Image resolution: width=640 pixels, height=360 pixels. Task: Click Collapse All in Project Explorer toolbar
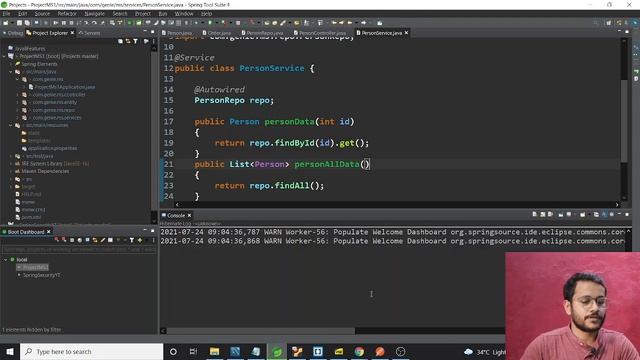120,41
